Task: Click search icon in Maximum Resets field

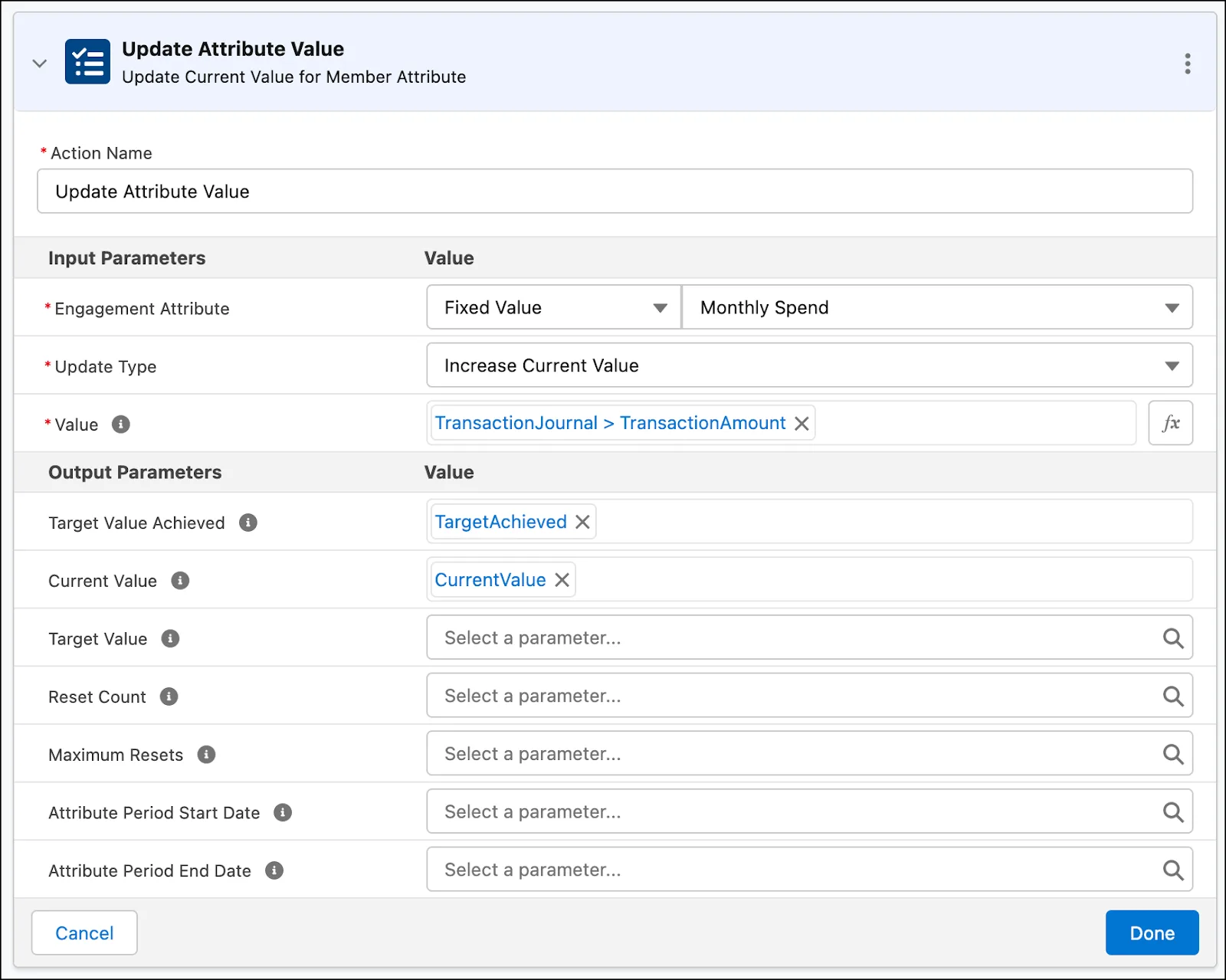Action: 1173,755
